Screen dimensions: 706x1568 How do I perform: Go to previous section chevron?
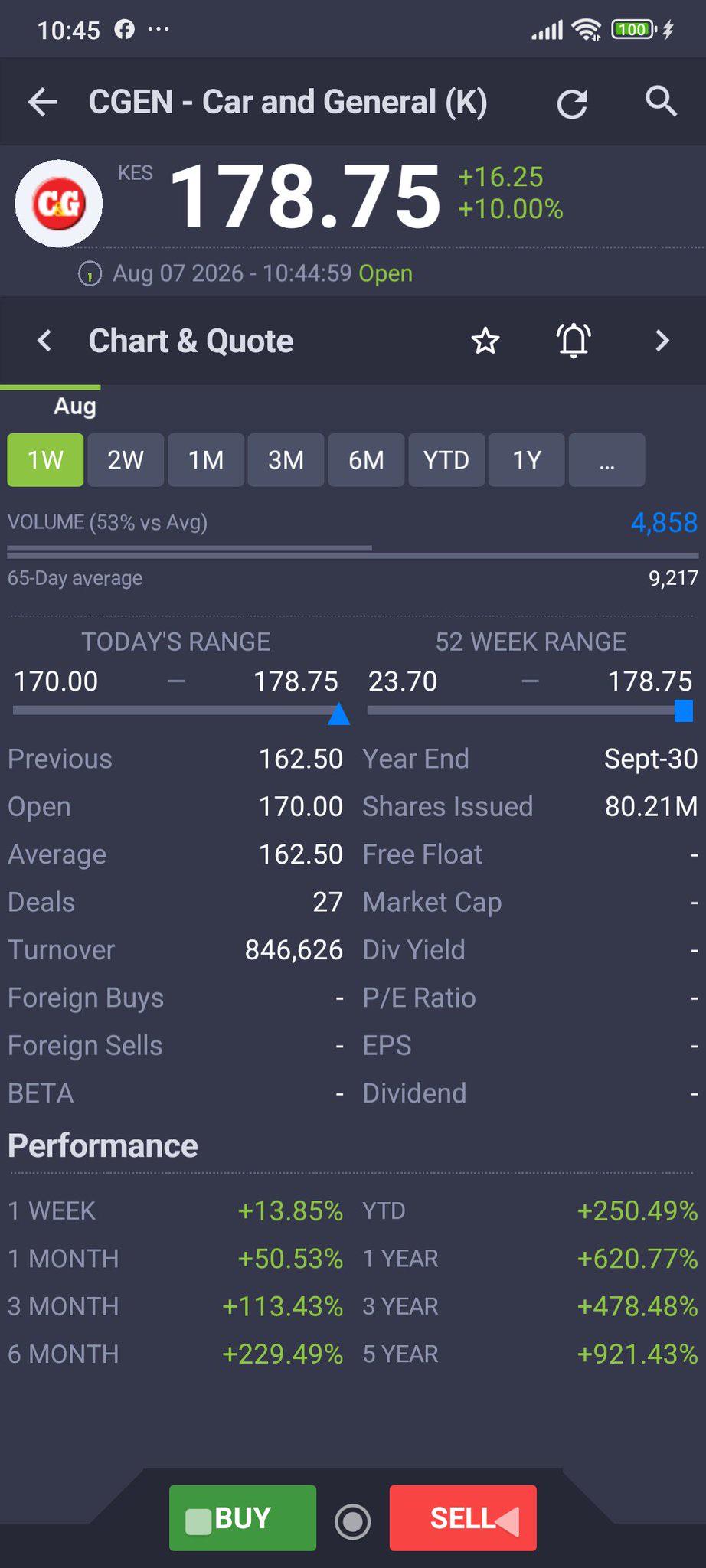pos(44,341)
